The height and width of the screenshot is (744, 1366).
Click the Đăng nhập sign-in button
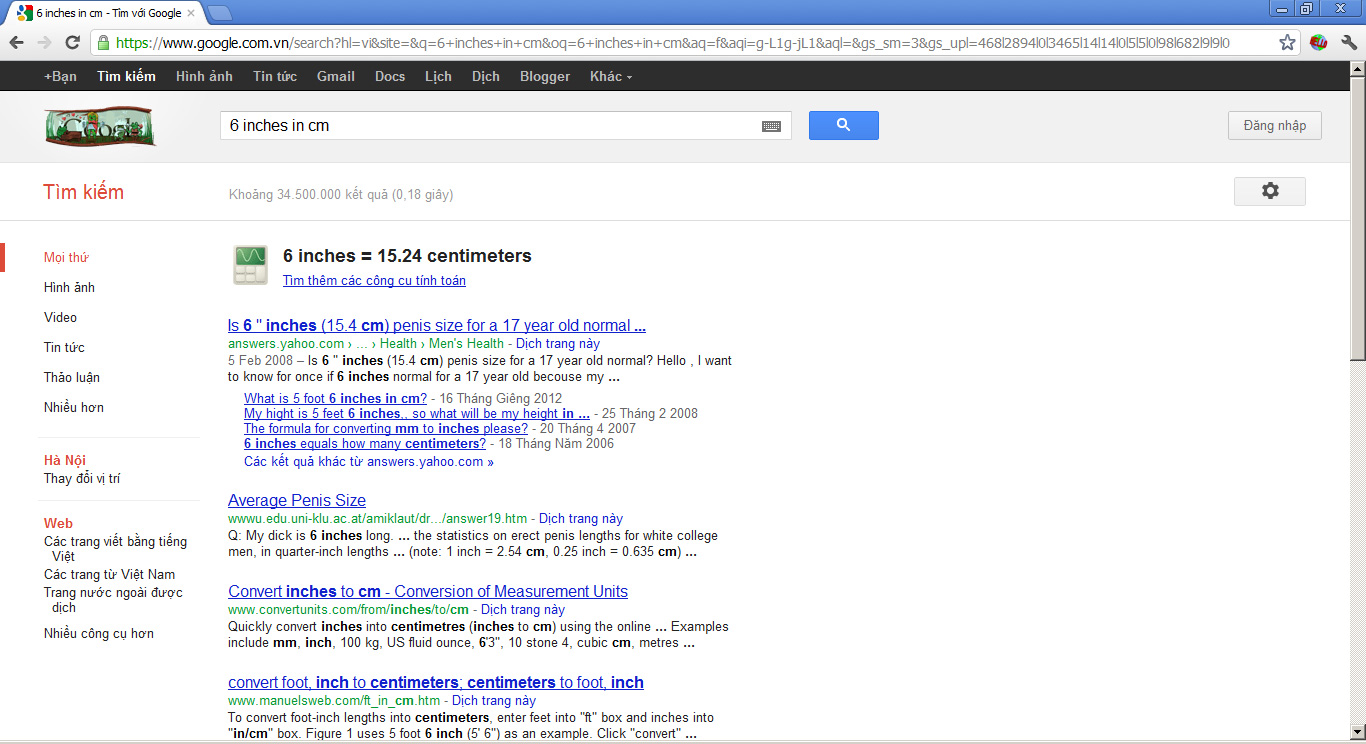pyautogui.click(x=1274, y=125)
